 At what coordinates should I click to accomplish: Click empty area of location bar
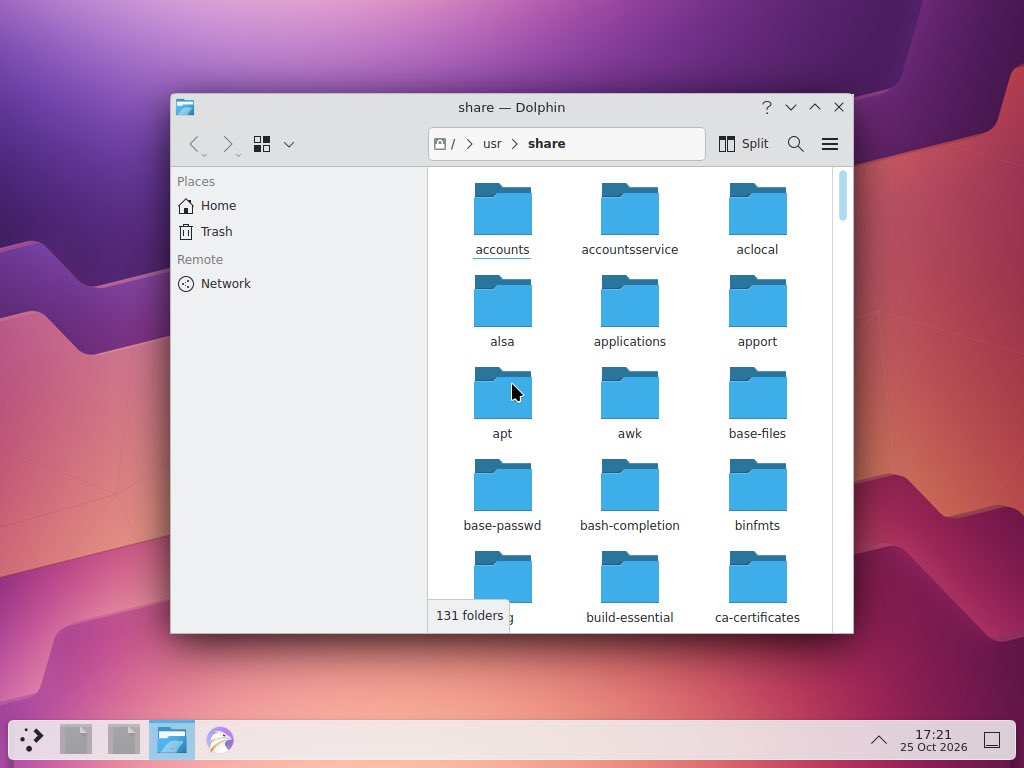click(633, 144)
